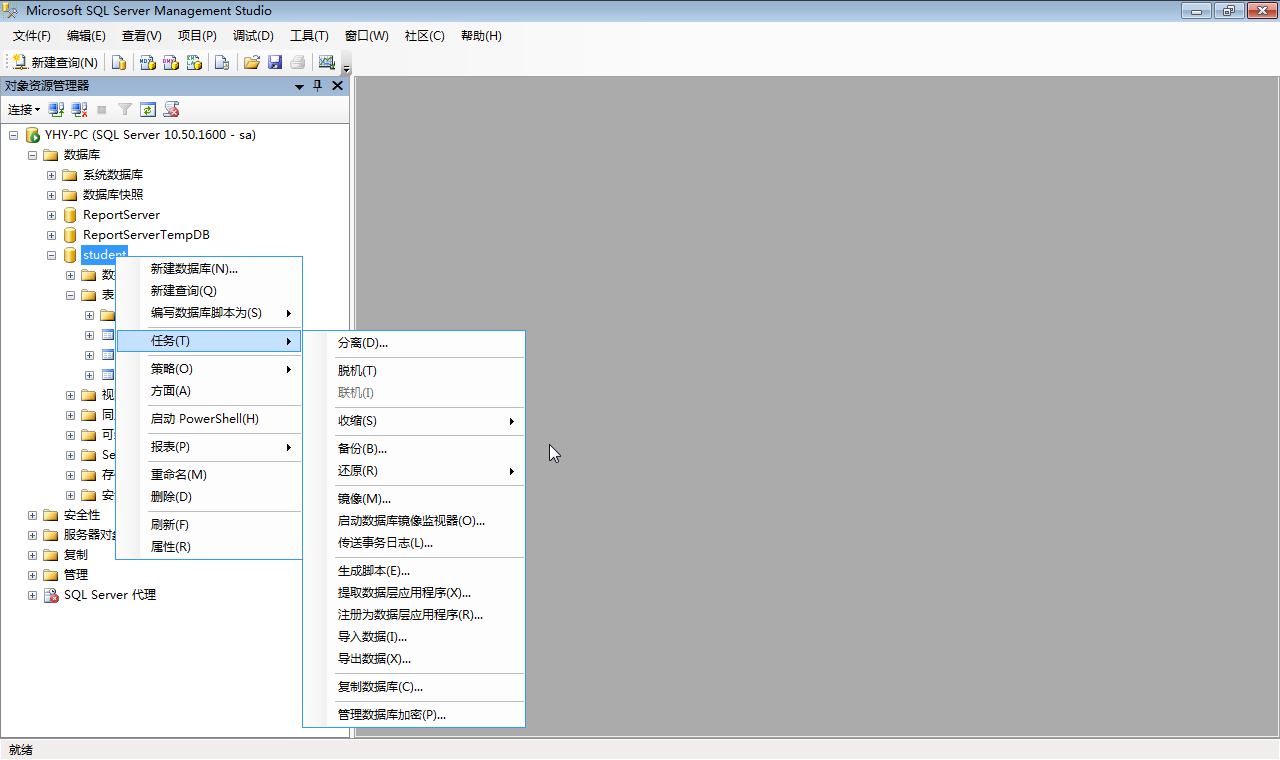
Task: Click the 系统数据库 folder icon
Action: [70, 175]
